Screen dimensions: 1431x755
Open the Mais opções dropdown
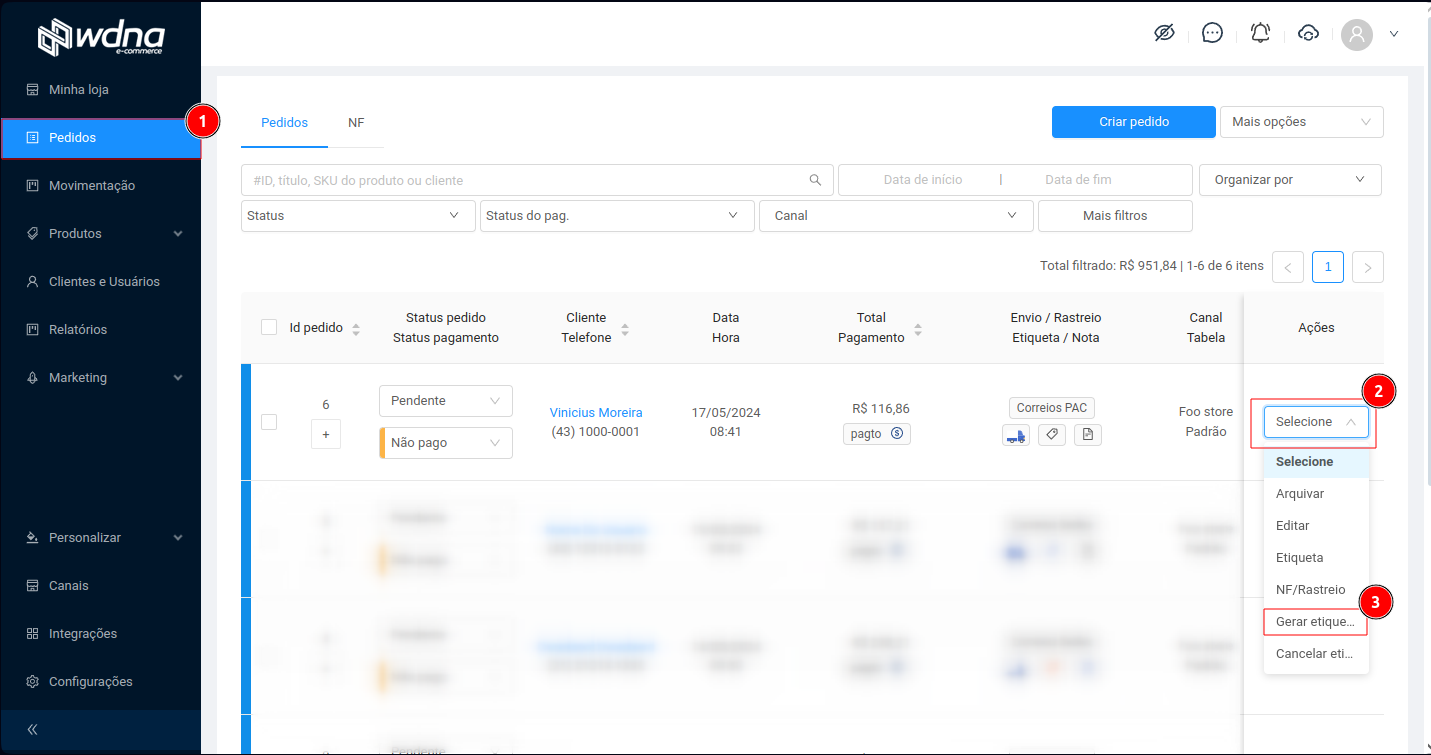pyautogui.click(x=1302, y=122)
